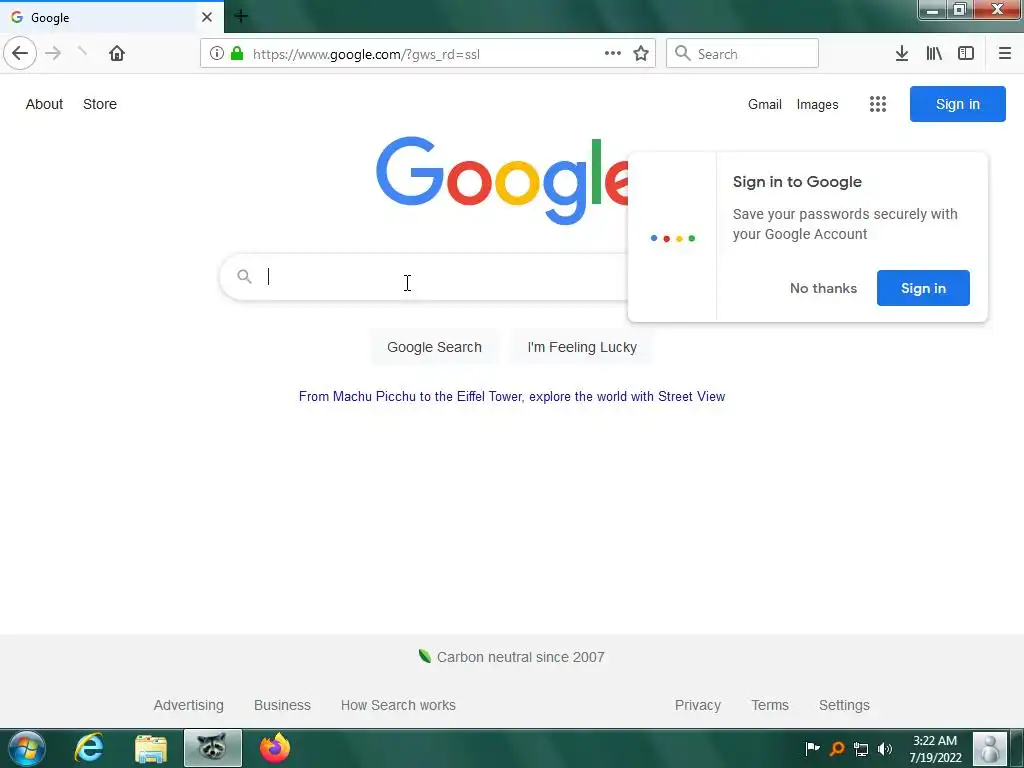Click the forward navigation arrow

pos(53,53)
